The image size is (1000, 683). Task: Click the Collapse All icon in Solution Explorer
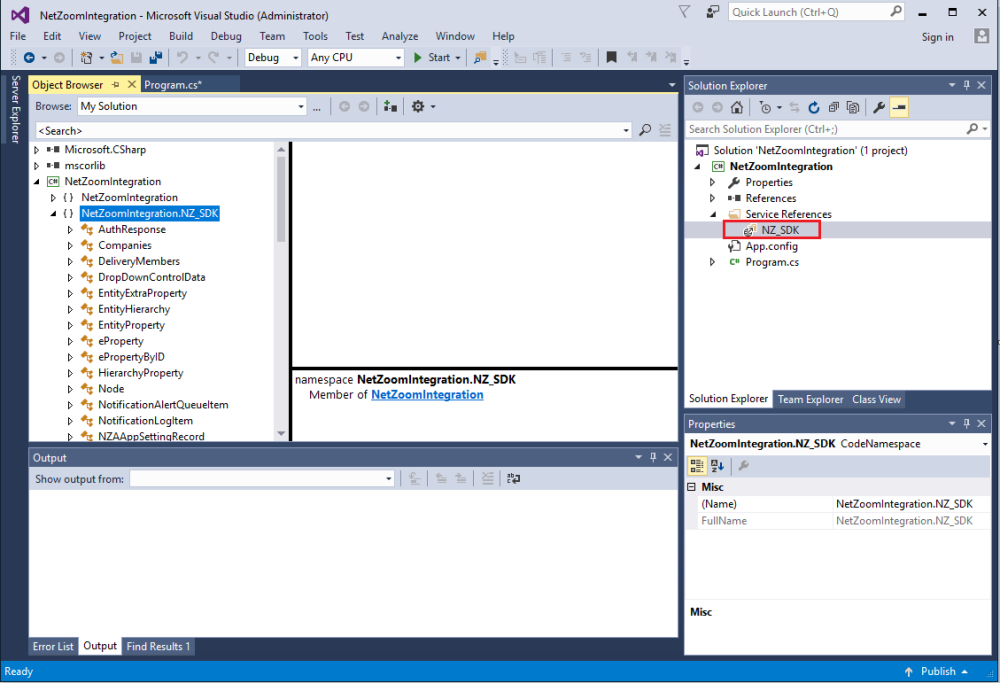click(834, 107)
